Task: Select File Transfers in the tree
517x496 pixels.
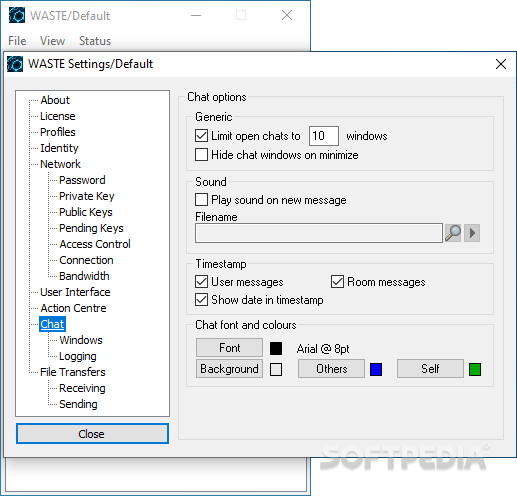Action: click(73, 372)
